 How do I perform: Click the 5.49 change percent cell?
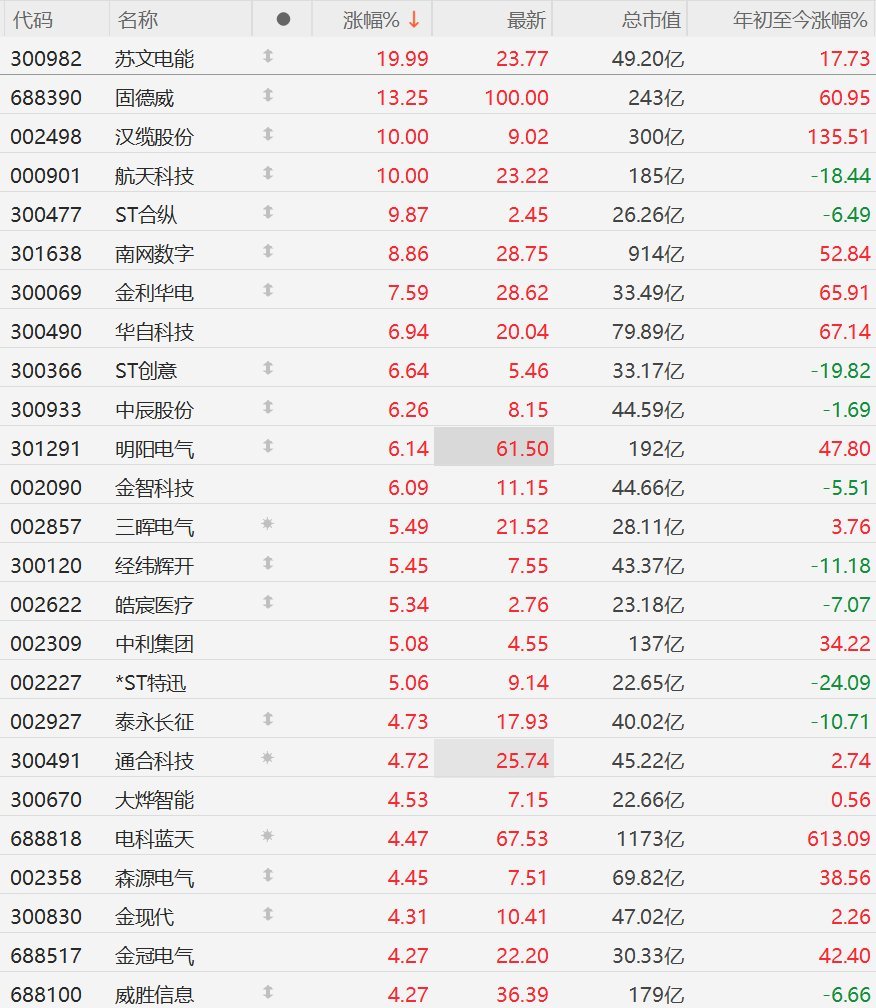pos(408,527)
